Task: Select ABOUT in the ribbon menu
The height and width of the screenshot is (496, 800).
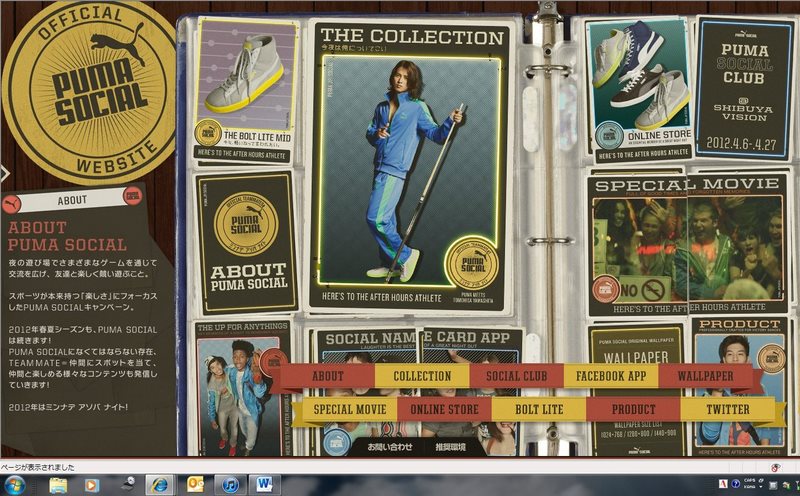Action: (328, 376)
